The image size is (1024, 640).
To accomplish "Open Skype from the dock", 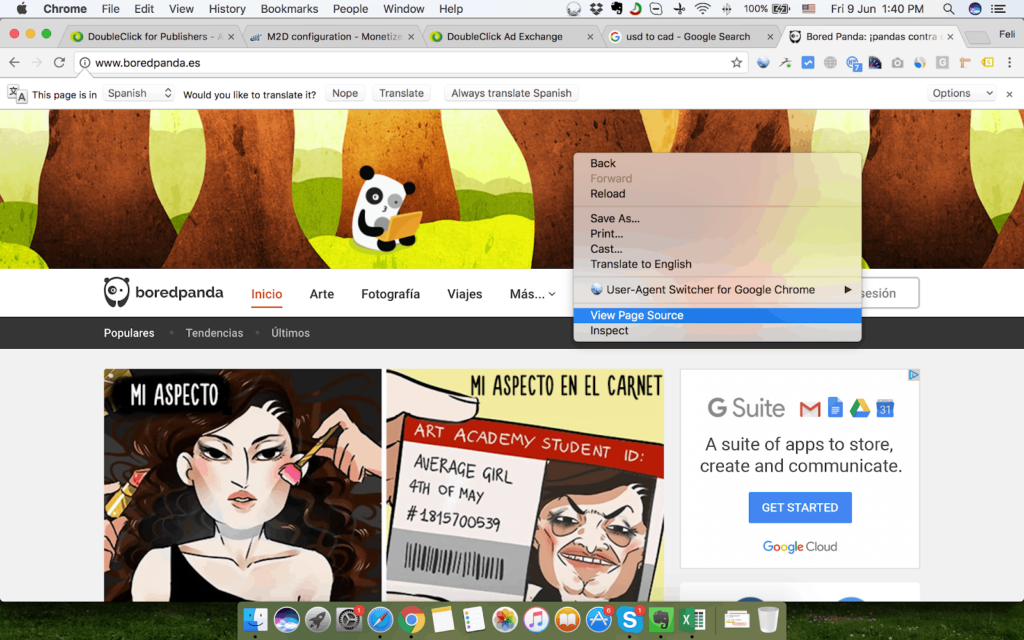I will pos(629,620).
